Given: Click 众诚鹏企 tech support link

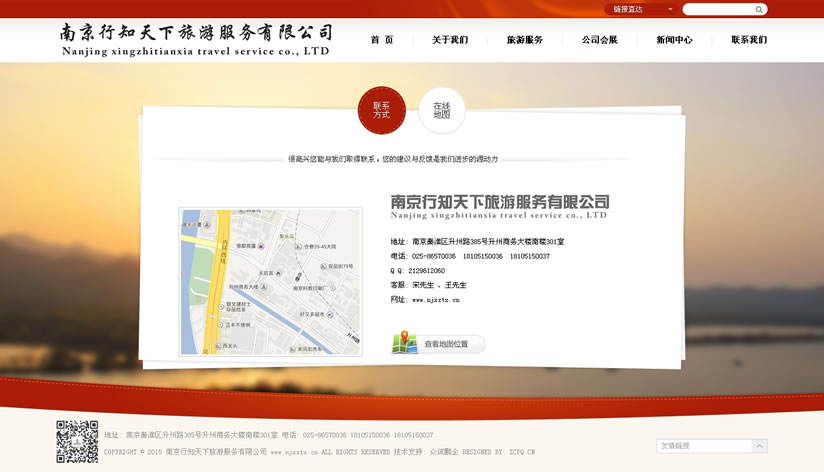Looking at the screenshot, I should click(444, 452).
